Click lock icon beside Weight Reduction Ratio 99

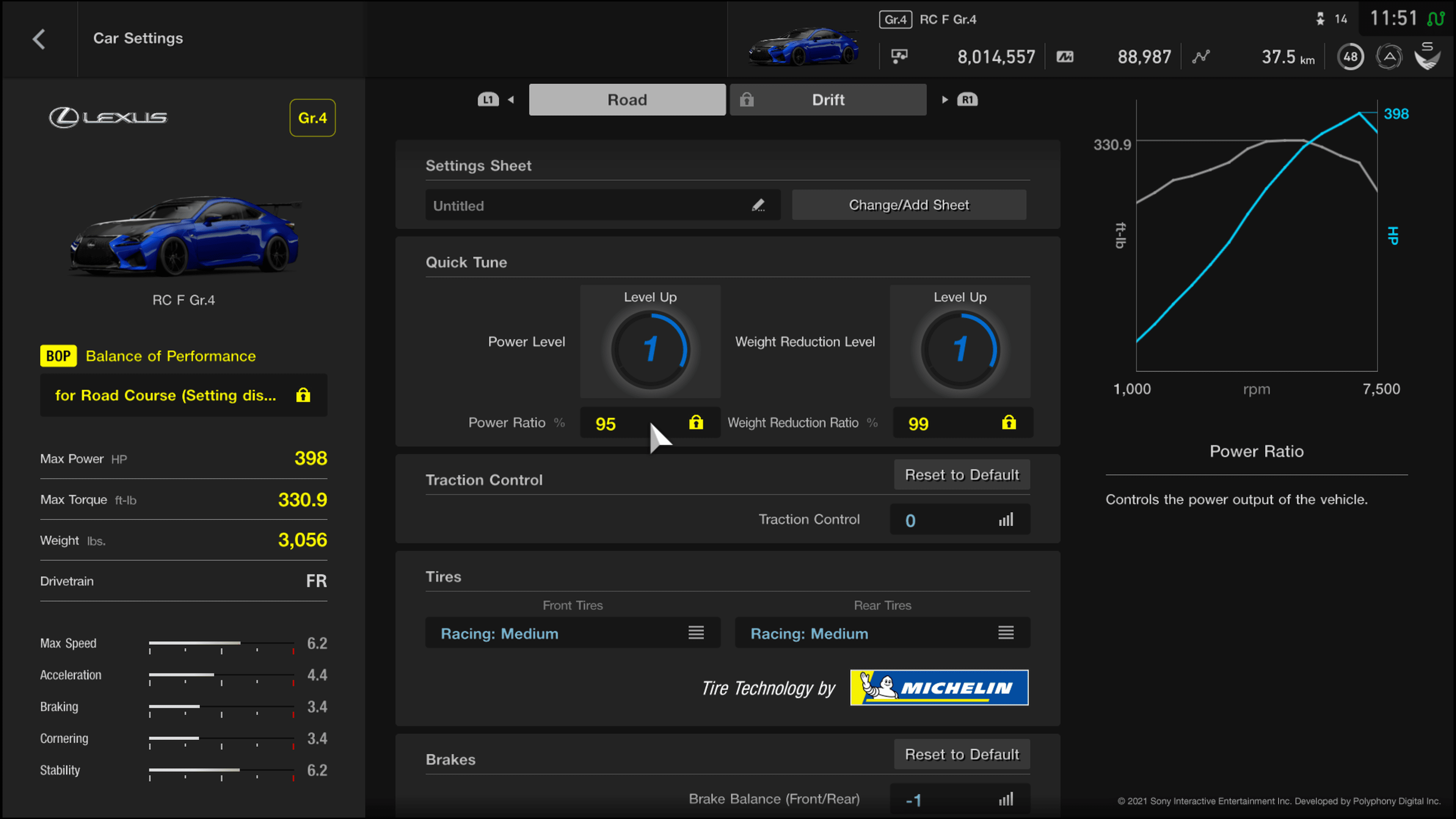point(1009,422)
